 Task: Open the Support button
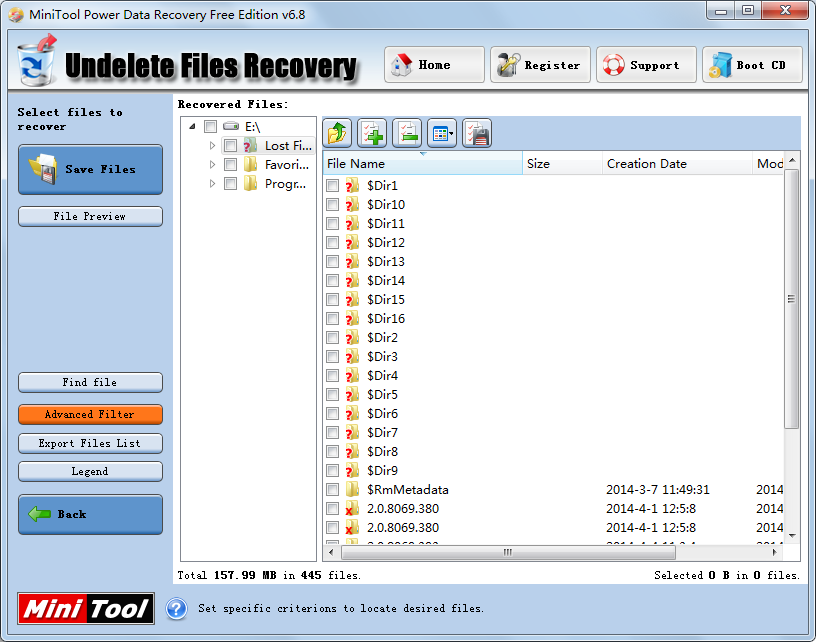tap(646, 65)
